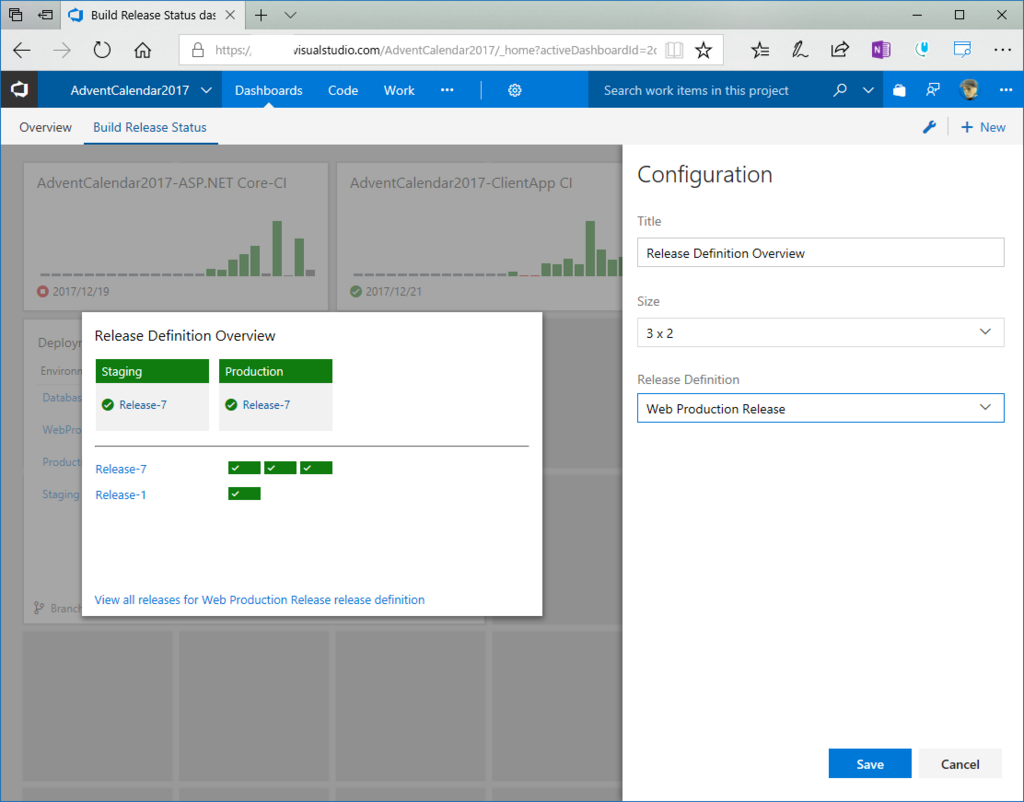This screenshot has width=1024, height=802.
Task: Open the feedback chat icon
Action: [x=933, y=90]
